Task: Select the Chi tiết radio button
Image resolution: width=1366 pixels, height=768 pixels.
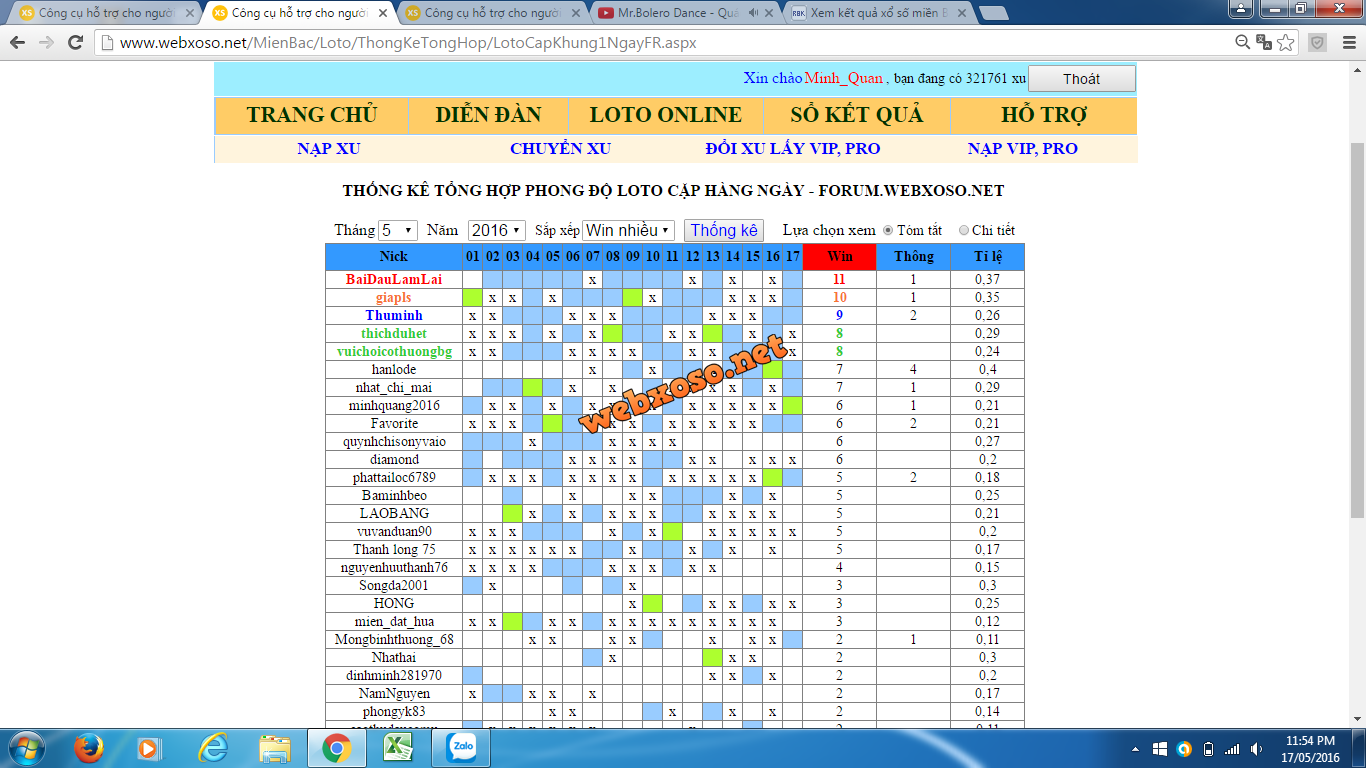Action: pos(964,230)
